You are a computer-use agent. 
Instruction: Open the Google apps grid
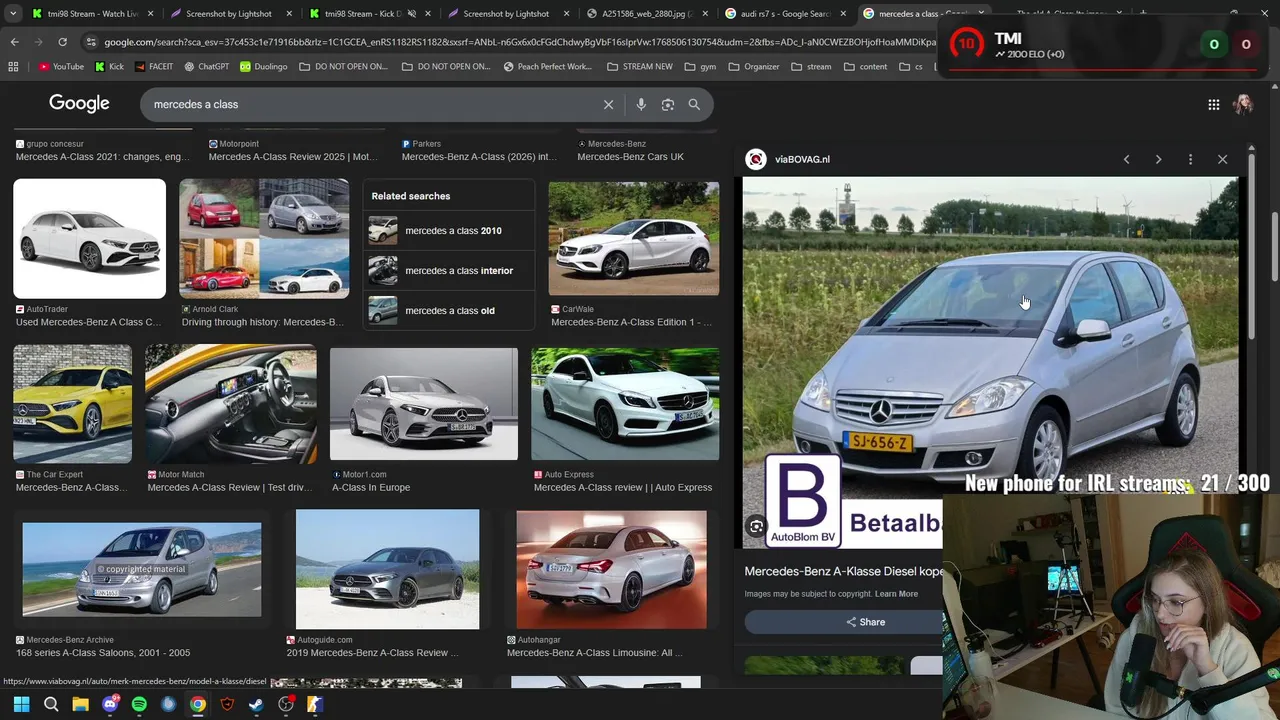tap(1213, 104)
